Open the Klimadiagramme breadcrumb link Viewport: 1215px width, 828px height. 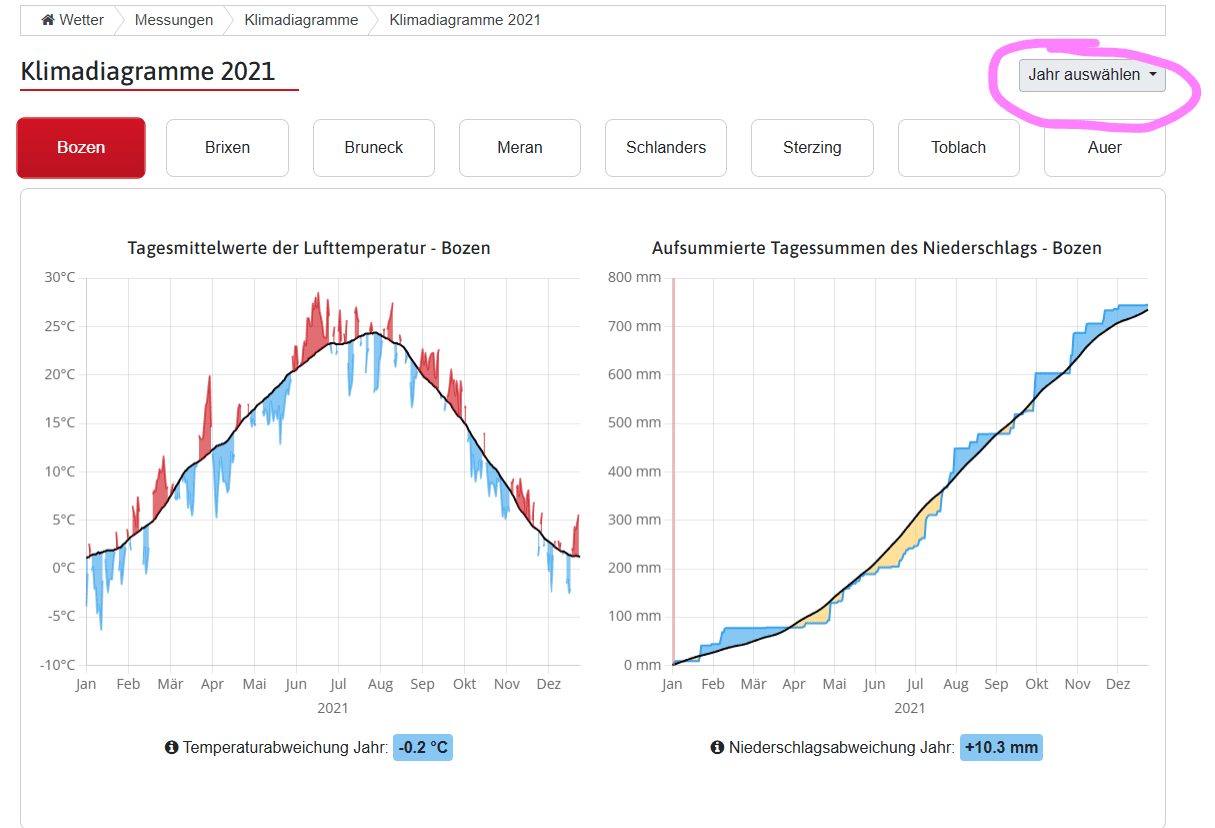coord(301,20)
